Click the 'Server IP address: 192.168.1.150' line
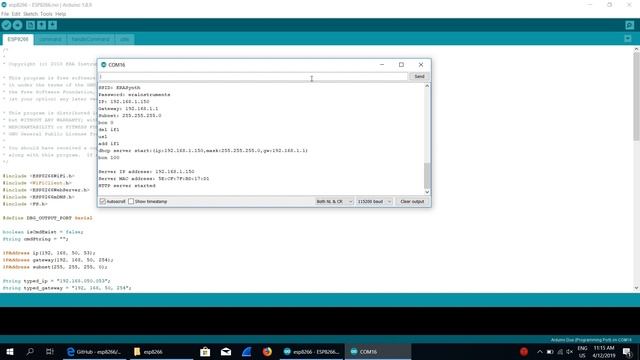 [147, 172]
